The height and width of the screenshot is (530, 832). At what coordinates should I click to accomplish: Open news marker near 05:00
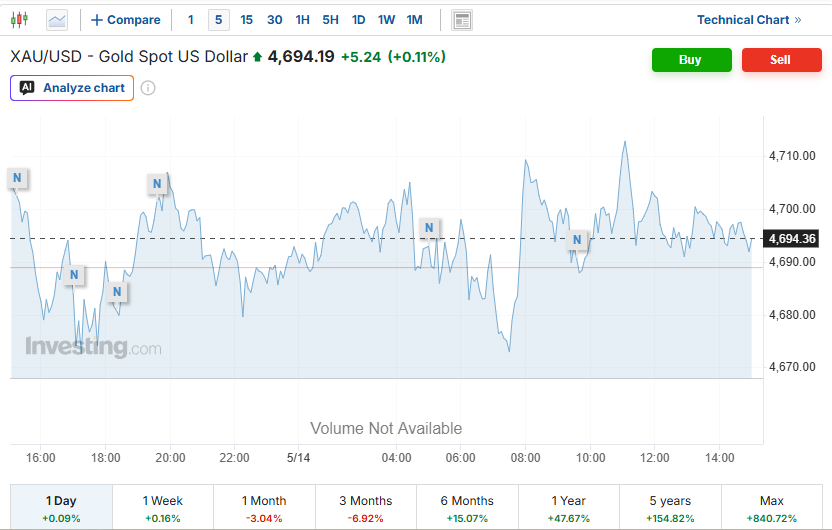[x=429, y=228]
